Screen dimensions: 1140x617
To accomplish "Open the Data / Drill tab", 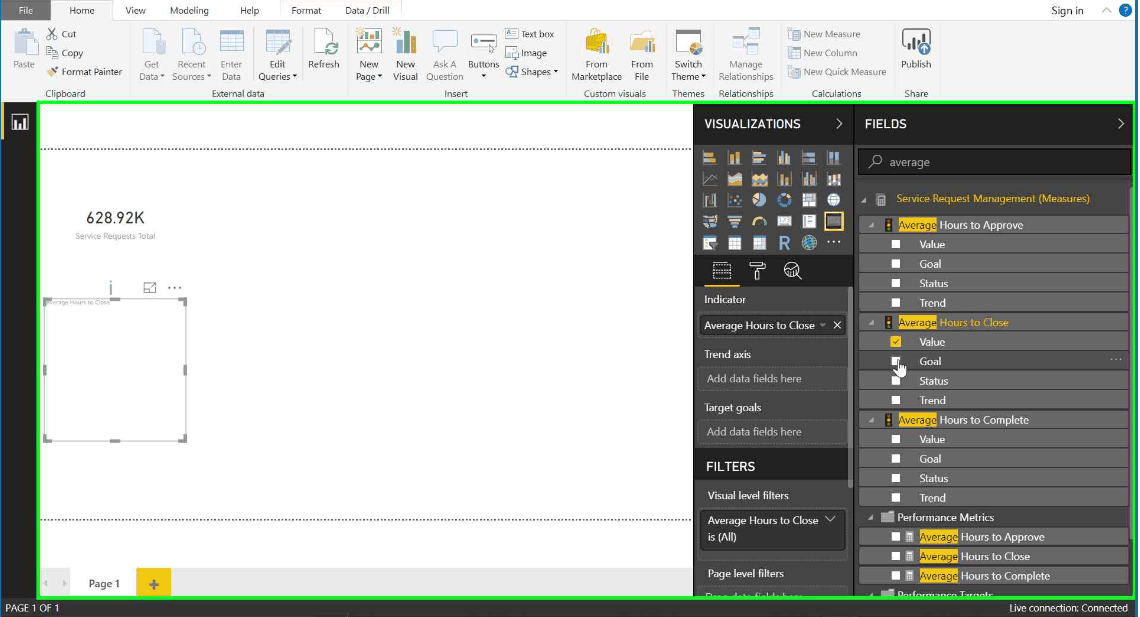I will (367, 10).
